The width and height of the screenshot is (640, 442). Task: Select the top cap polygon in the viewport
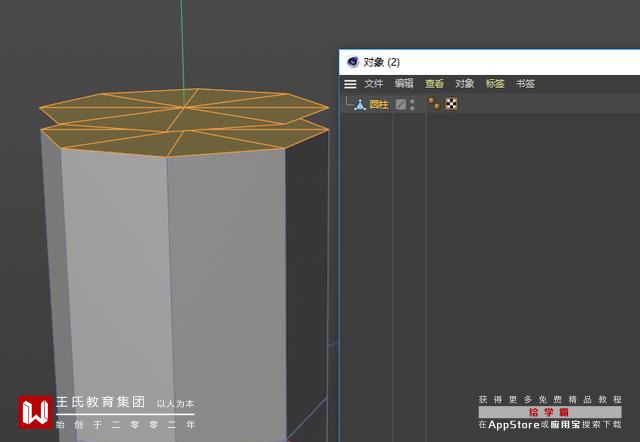point(184,106)
